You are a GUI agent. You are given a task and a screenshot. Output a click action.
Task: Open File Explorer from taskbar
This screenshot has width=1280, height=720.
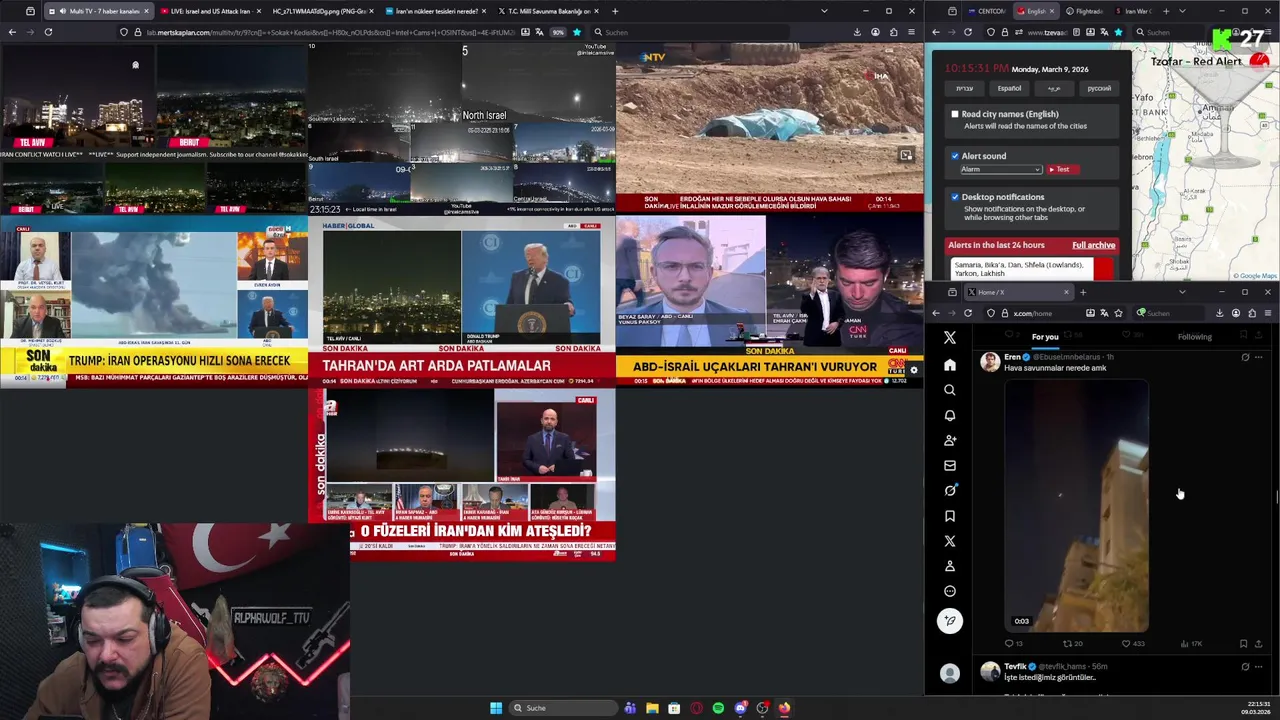click(652, 708)
